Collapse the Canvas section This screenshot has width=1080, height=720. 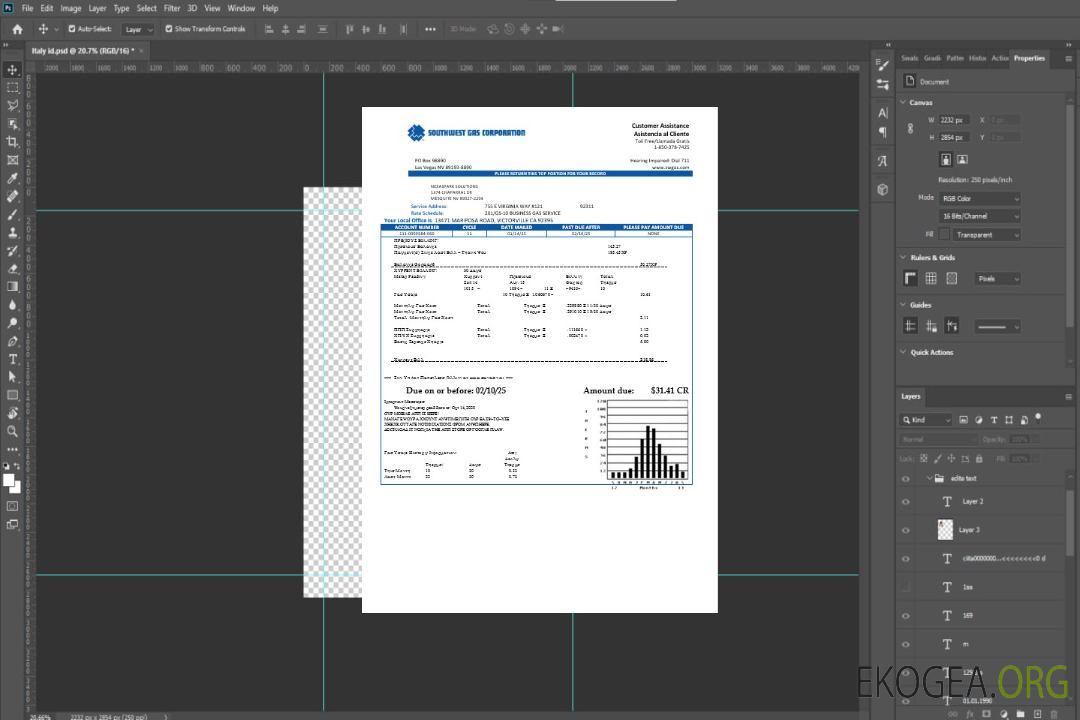pos(903,102)
